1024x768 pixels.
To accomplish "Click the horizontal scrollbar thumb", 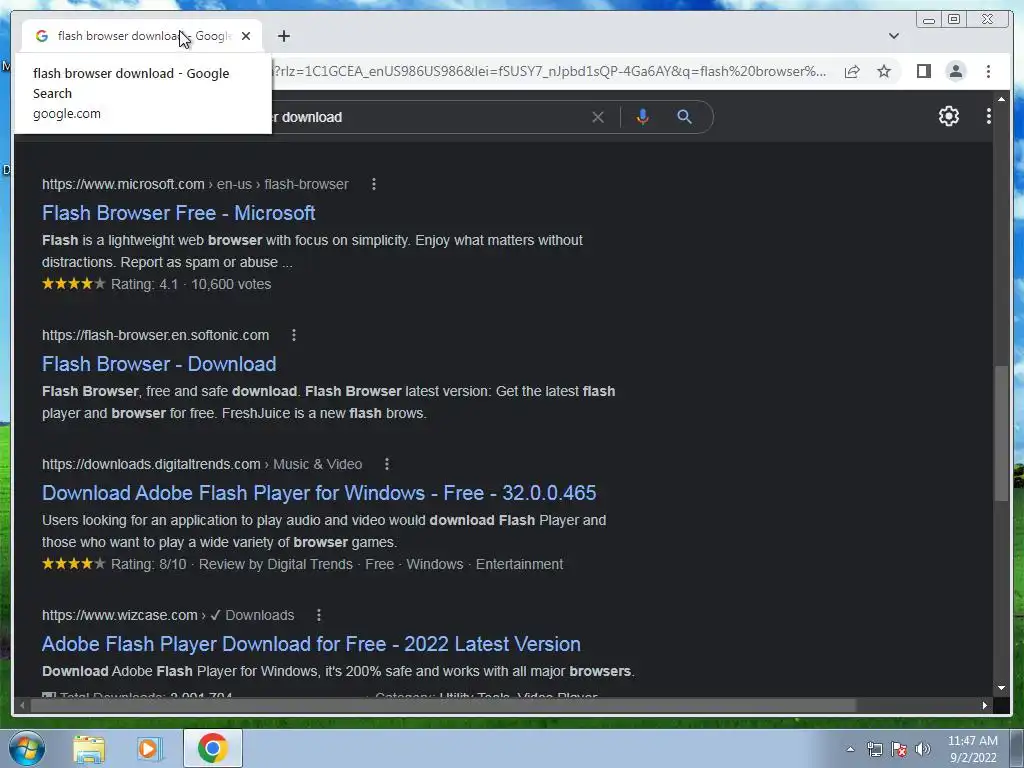I will tap(443, 705).
